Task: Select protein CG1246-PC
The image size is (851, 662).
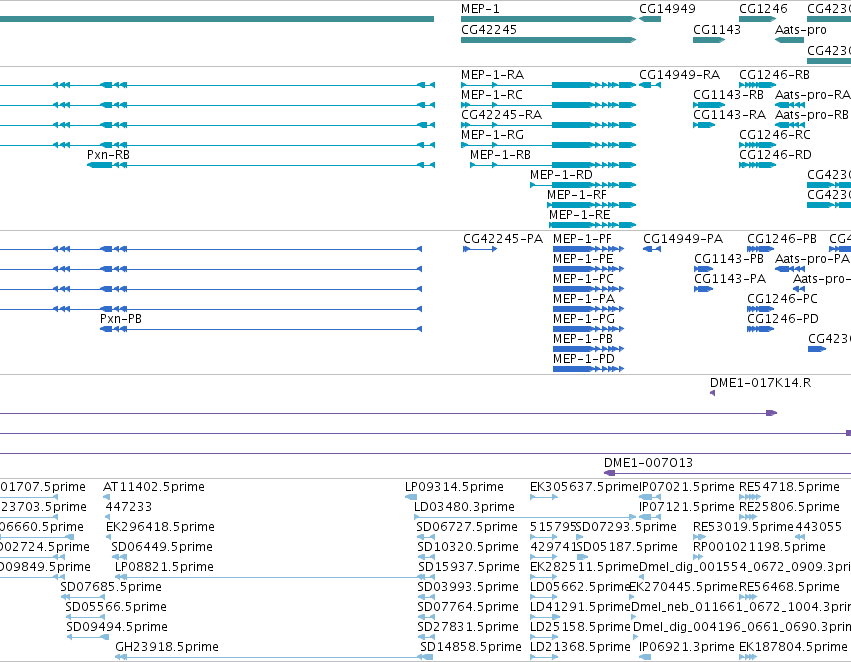Action: click(x=782, y=300)
